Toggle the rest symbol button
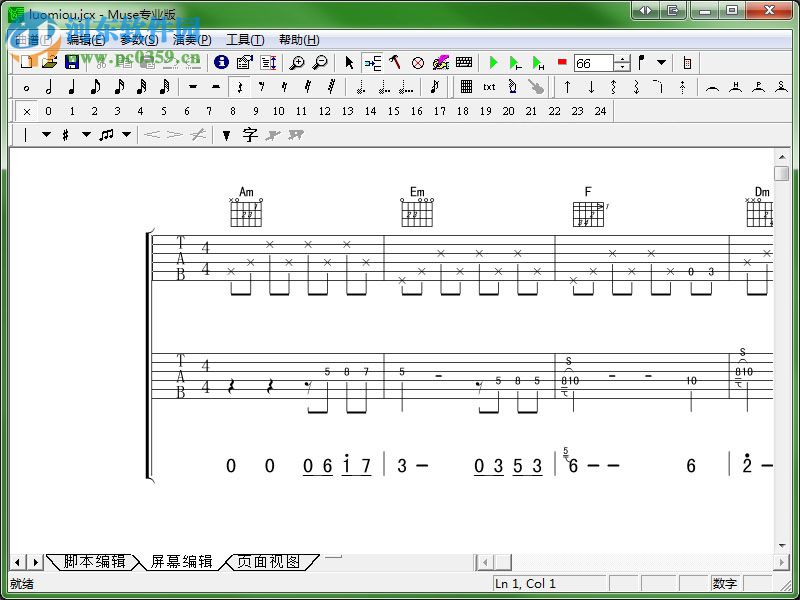Image resolution: width=800 pixels, height=600 pixels. click(237, 88)
